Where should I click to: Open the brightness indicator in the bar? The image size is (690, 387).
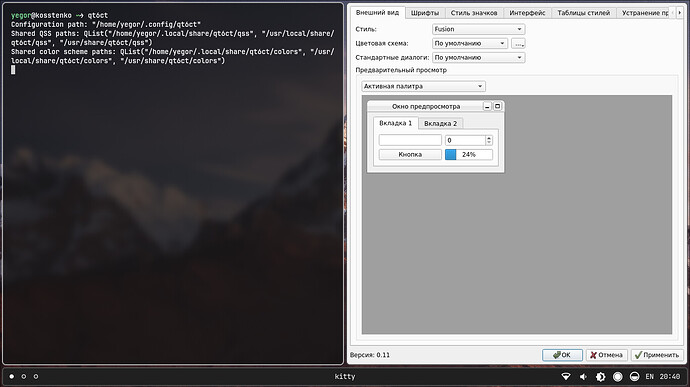tap(600, 376)
